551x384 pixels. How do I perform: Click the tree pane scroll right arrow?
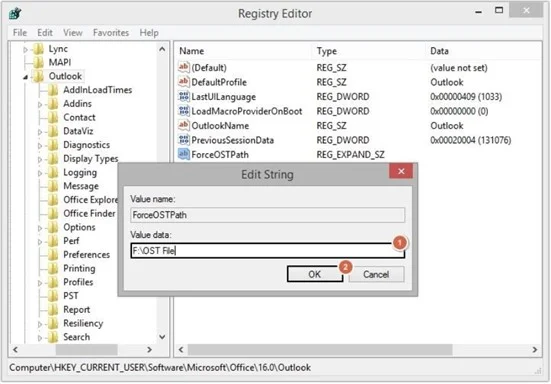tap(149, 350)
